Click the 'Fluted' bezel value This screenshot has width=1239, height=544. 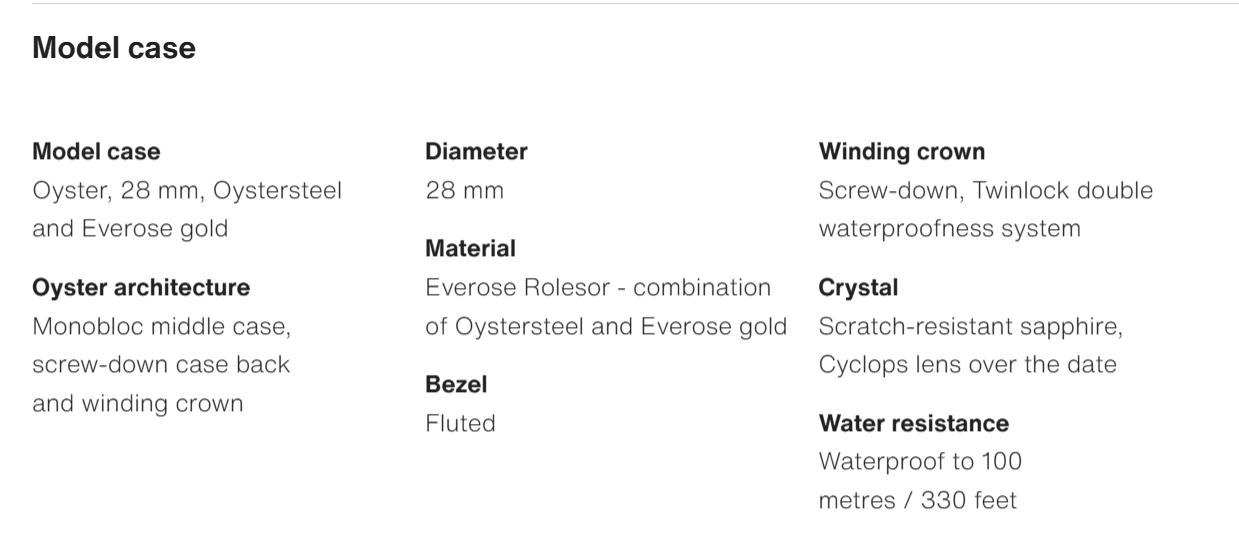[460, 423]
